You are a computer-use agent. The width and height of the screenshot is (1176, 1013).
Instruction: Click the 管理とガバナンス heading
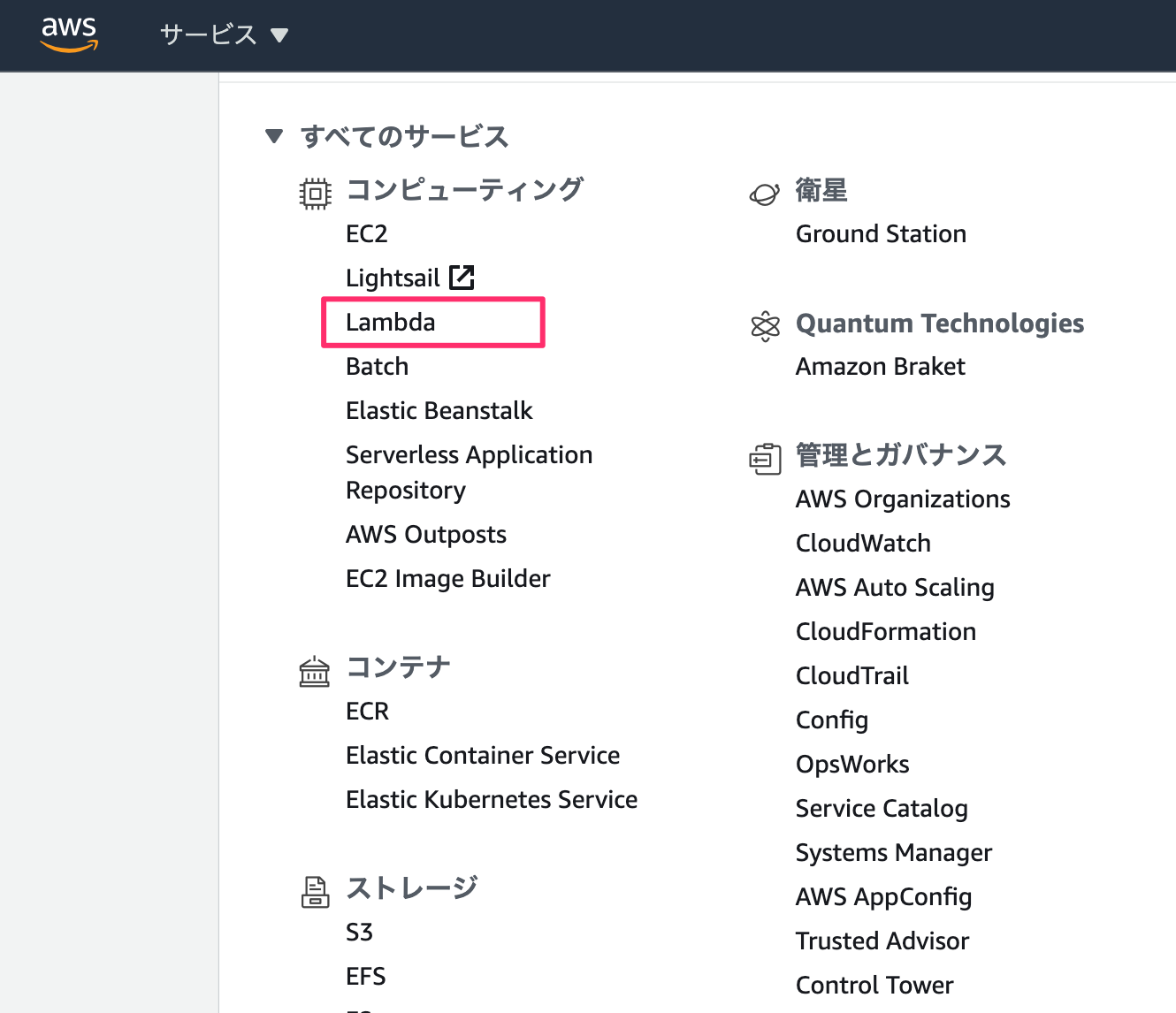(901, 455)
